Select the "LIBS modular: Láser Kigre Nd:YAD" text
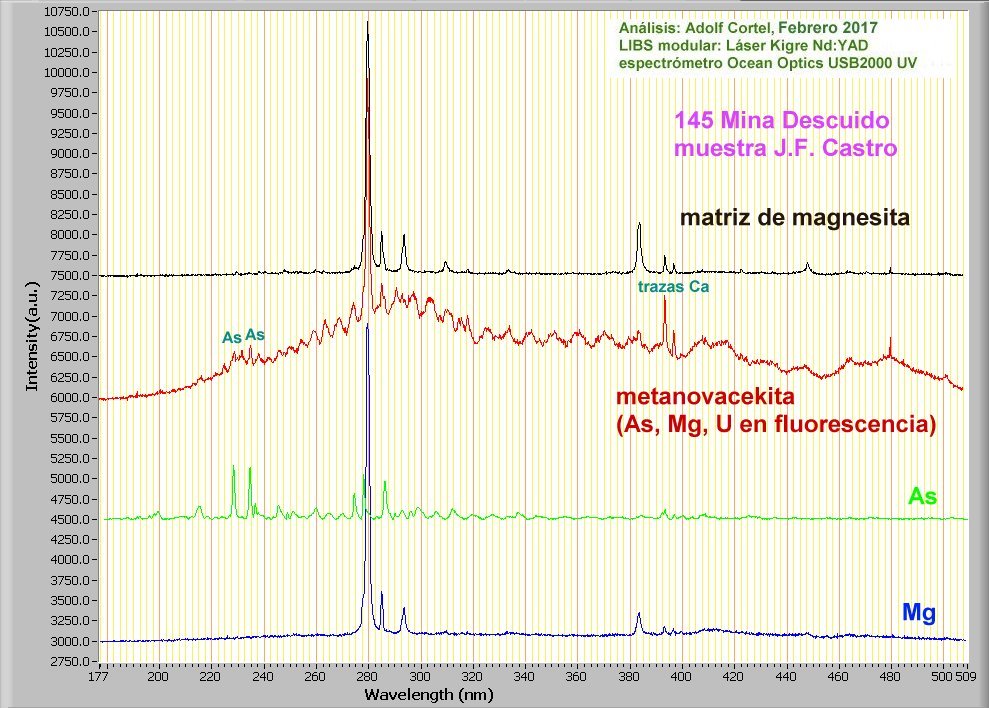This screenshot has height=708, width=989. pos(743,45)
